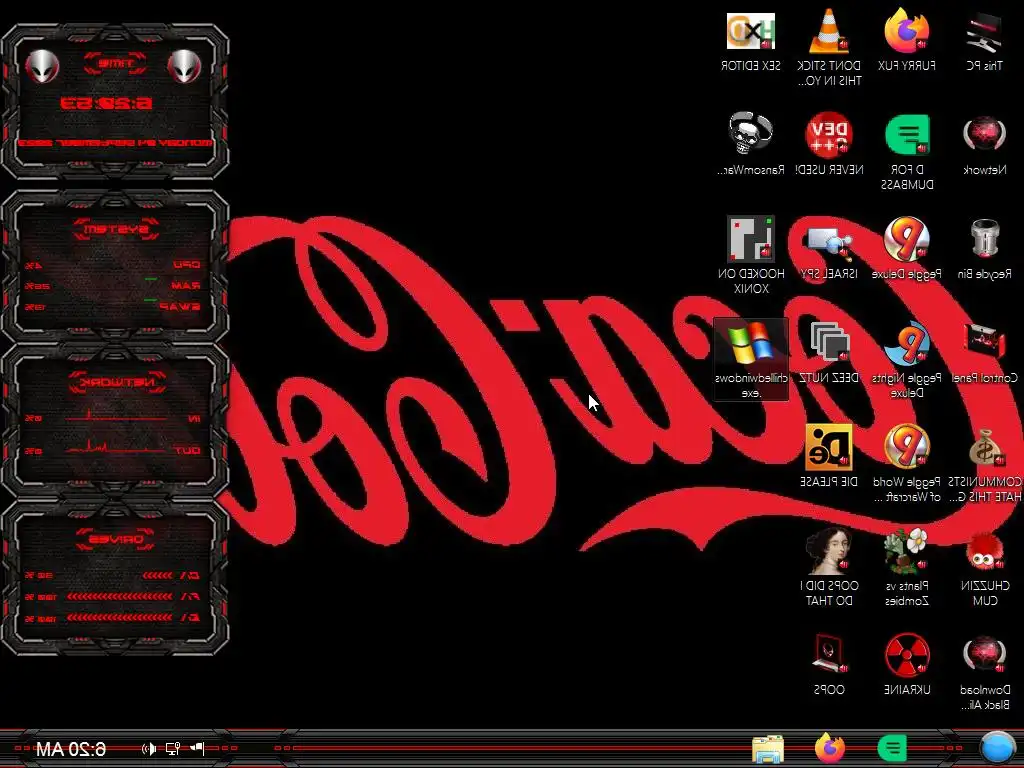Image resolution: width=1024 pixels, height=768 pixels.
Task: Click the IN traffic graph in Network widget
Action: [x=115, y=415]
